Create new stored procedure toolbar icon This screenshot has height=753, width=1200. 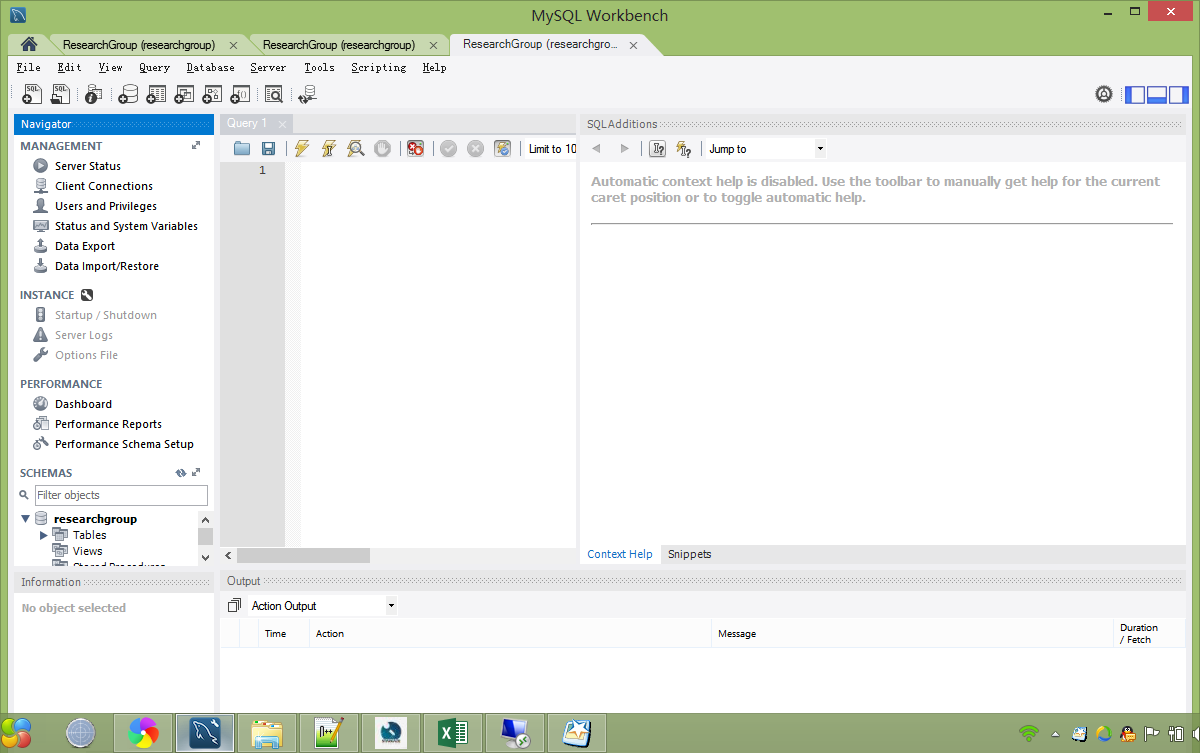tap(212, 94)
